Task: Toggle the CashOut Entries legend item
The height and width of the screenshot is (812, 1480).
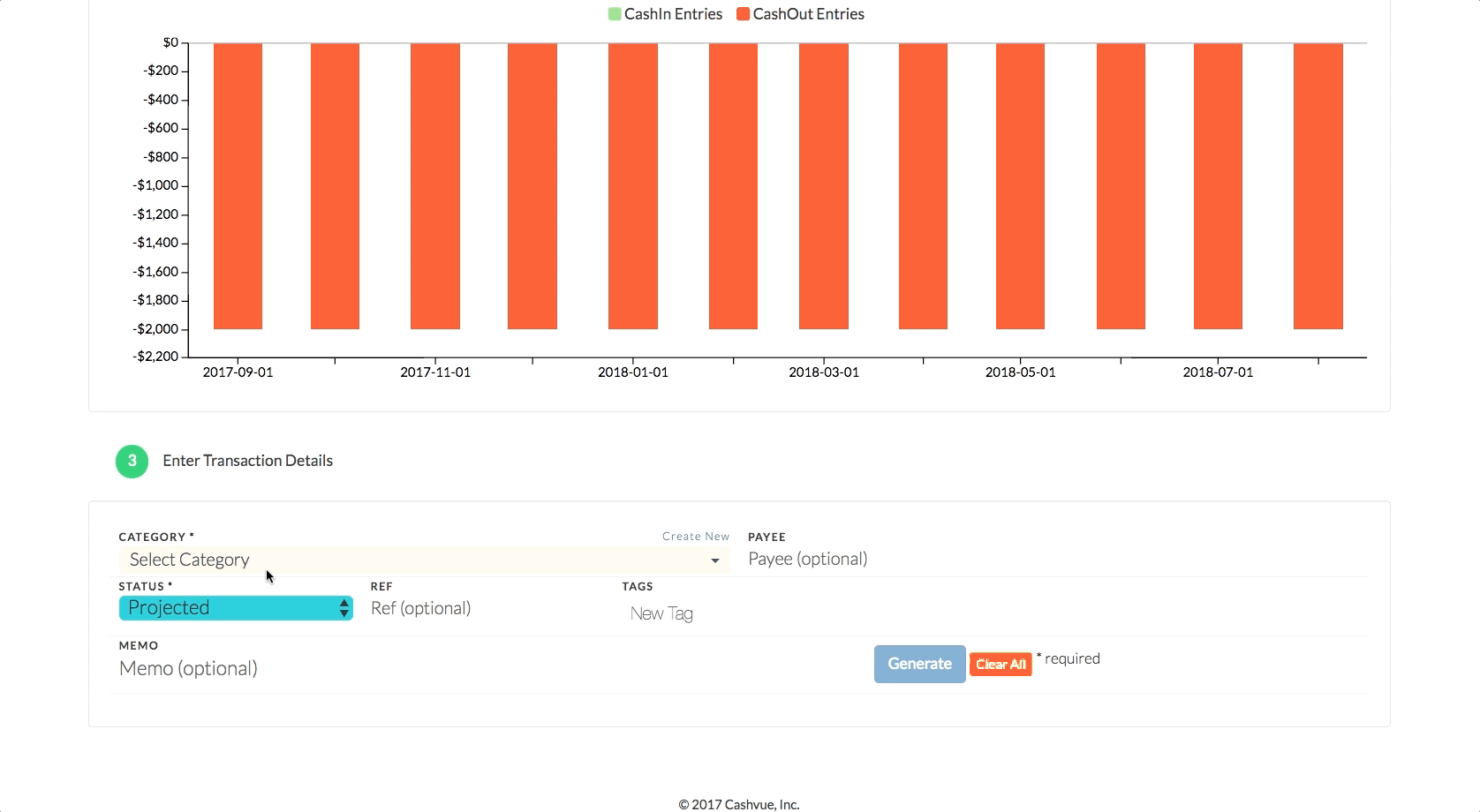Action: coord(800,14)
